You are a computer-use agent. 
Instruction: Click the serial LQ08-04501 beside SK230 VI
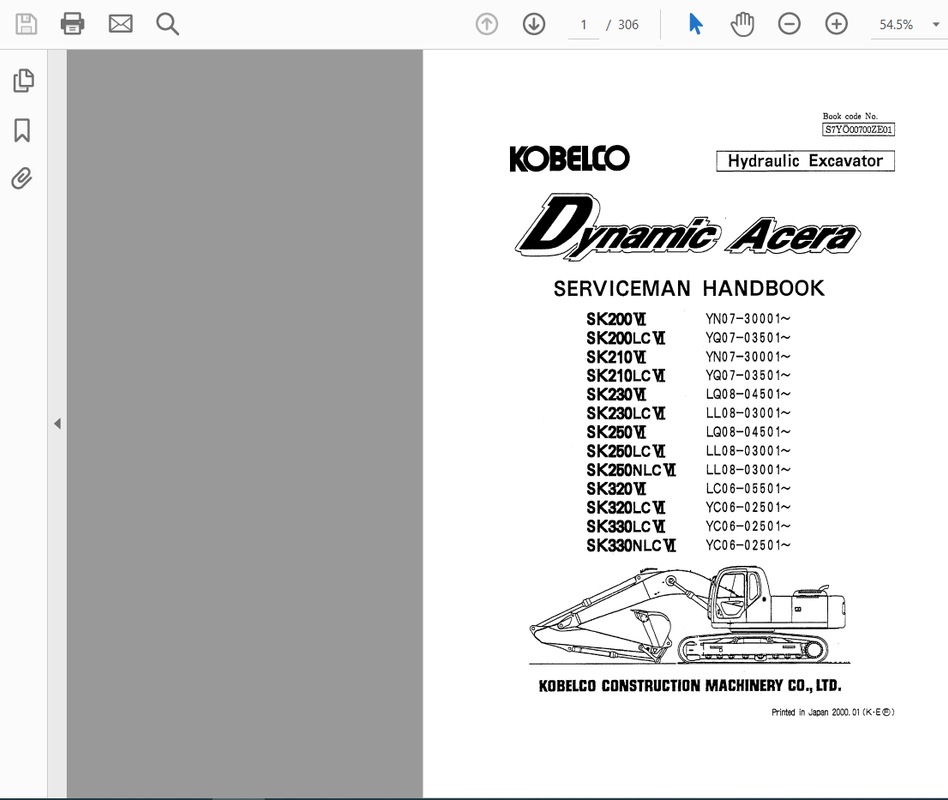tap(748, 394)
